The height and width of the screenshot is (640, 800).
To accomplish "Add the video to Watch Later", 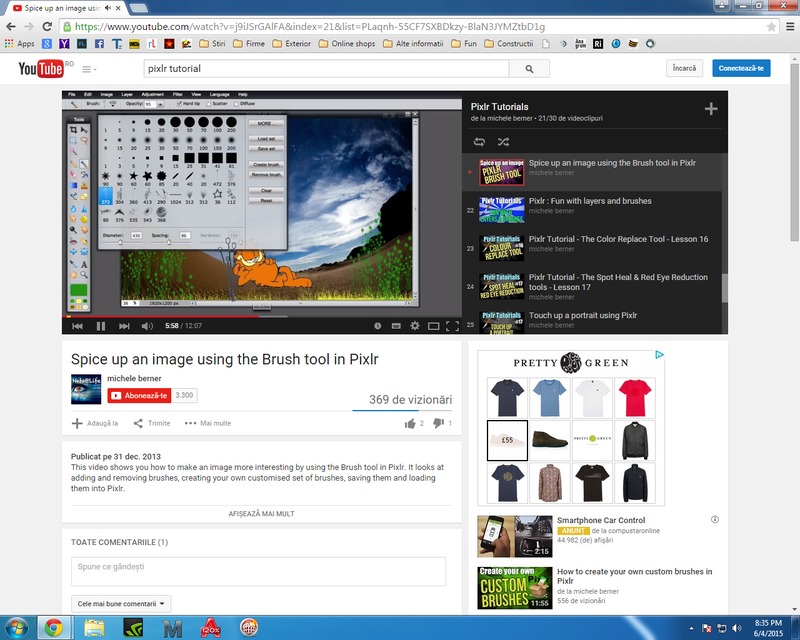I will (x=378, y=326).
